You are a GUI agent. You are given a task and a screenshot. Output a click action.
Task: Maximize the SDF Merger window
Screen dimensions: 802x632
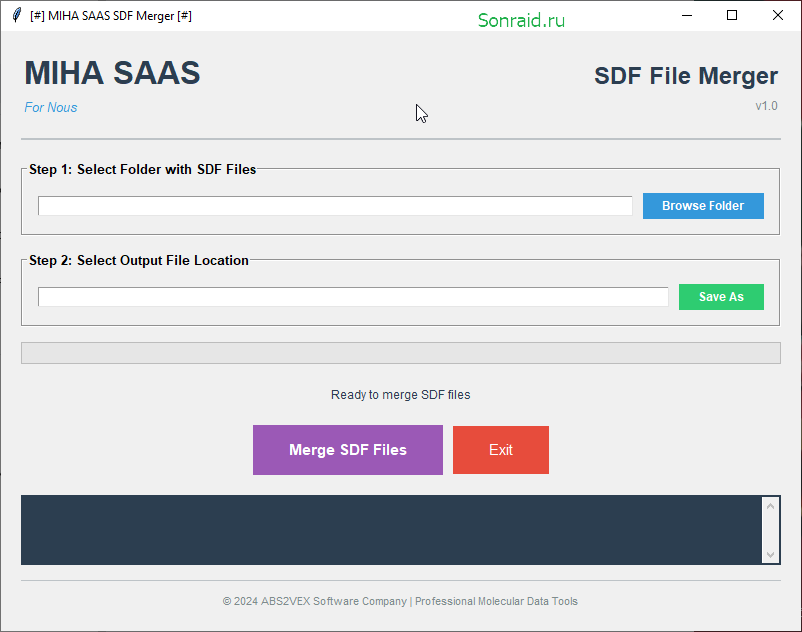tap(732, 15)
